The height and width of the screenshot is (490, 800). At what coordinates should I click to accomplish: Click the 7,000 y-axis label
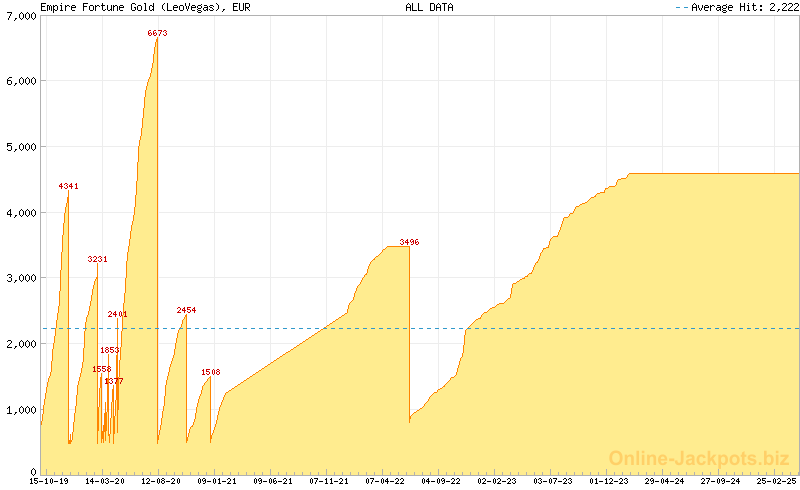[20, 16]
